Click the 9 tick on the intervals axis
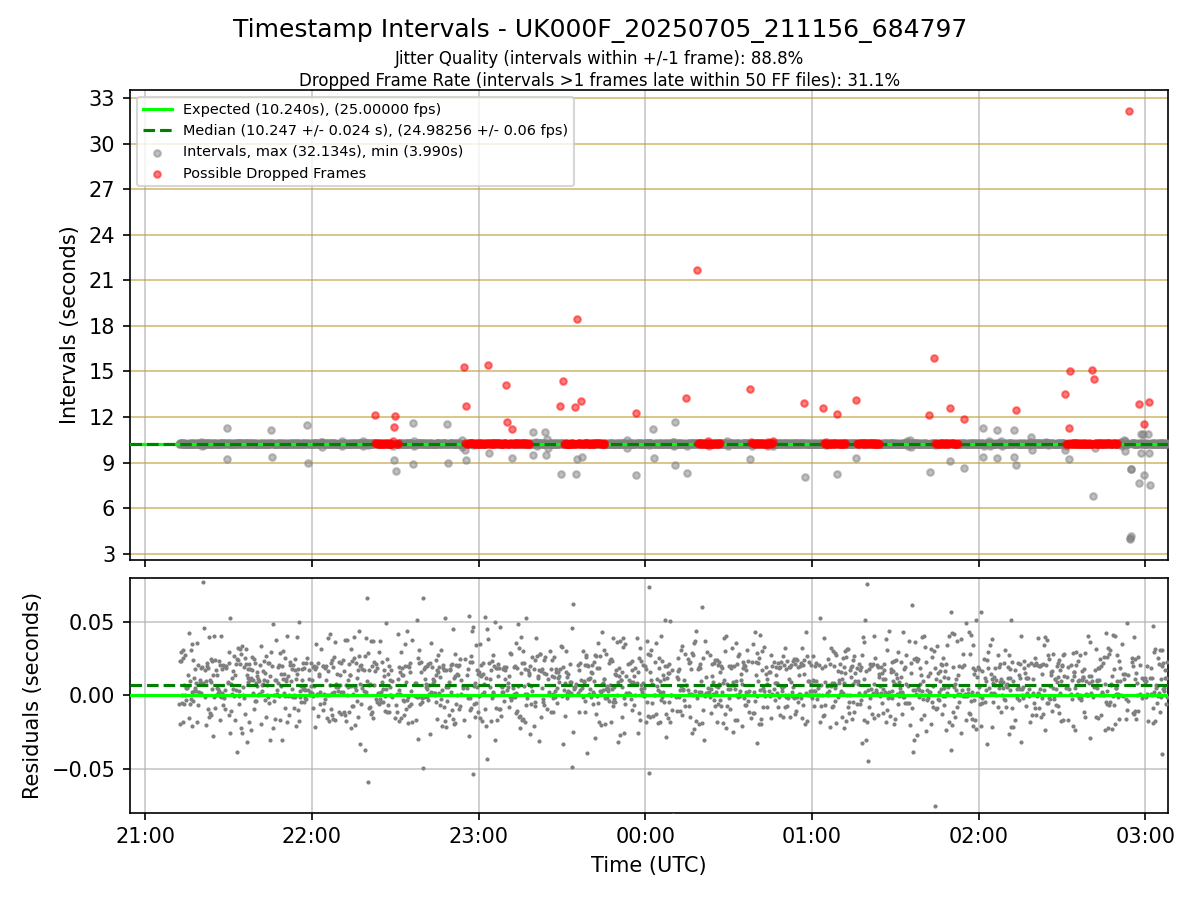1200x900 pixels. click(x=107, y=462)
